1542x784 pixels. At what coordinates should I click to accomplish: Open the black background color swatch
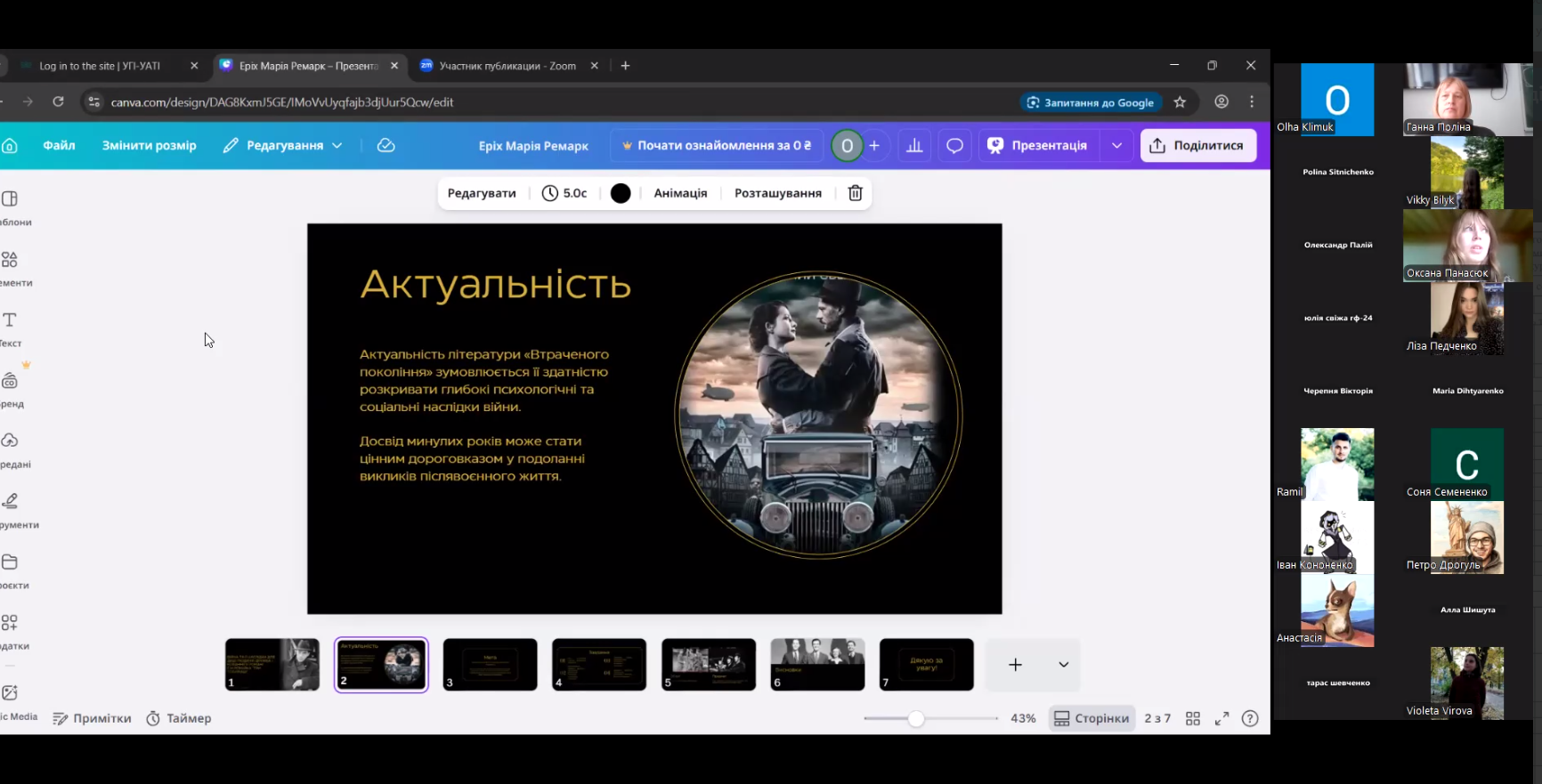click(621, 193)
